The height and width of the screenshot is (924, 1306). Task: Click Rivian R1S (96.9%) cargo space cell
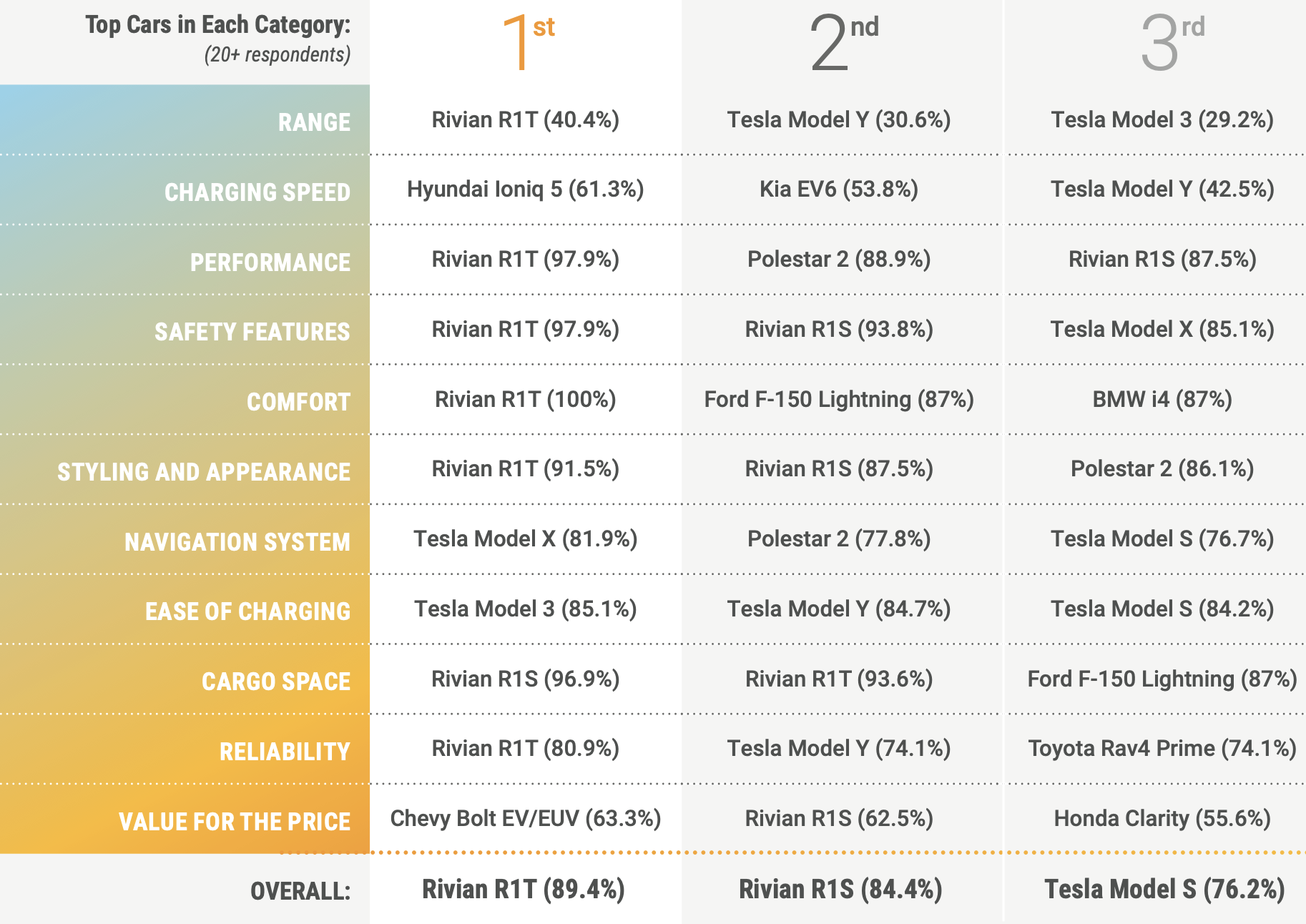526,679
